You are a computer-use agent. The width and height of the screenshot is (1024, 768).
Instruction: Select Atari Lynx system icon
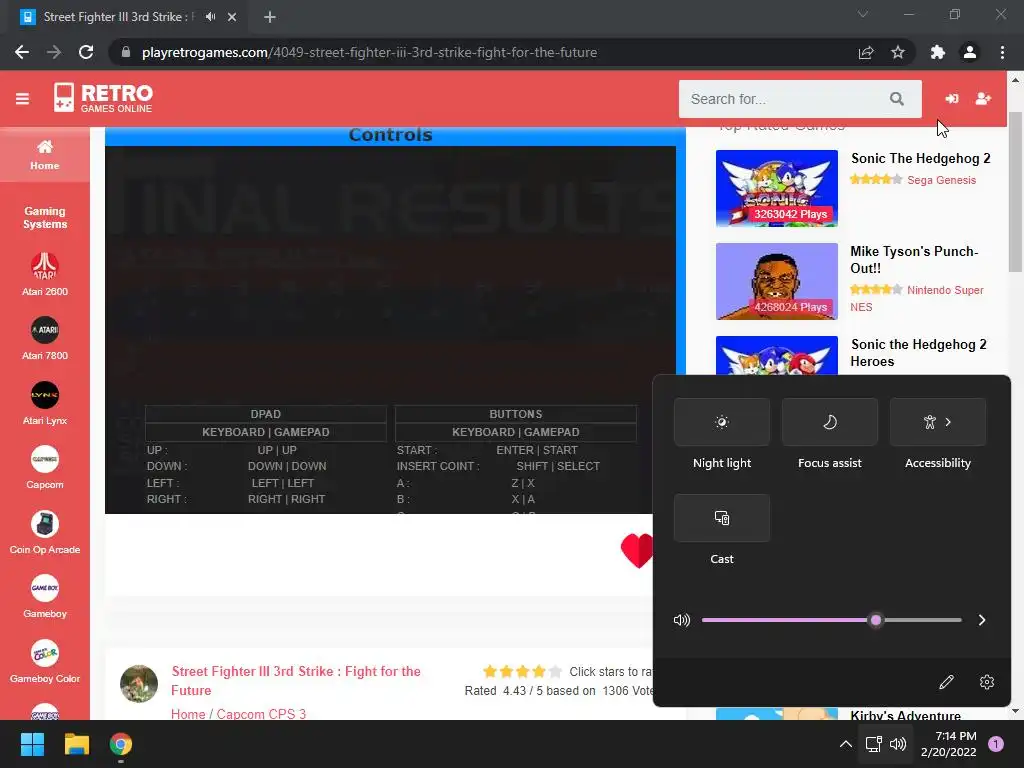pyautogui.click(x=44, y=395)
